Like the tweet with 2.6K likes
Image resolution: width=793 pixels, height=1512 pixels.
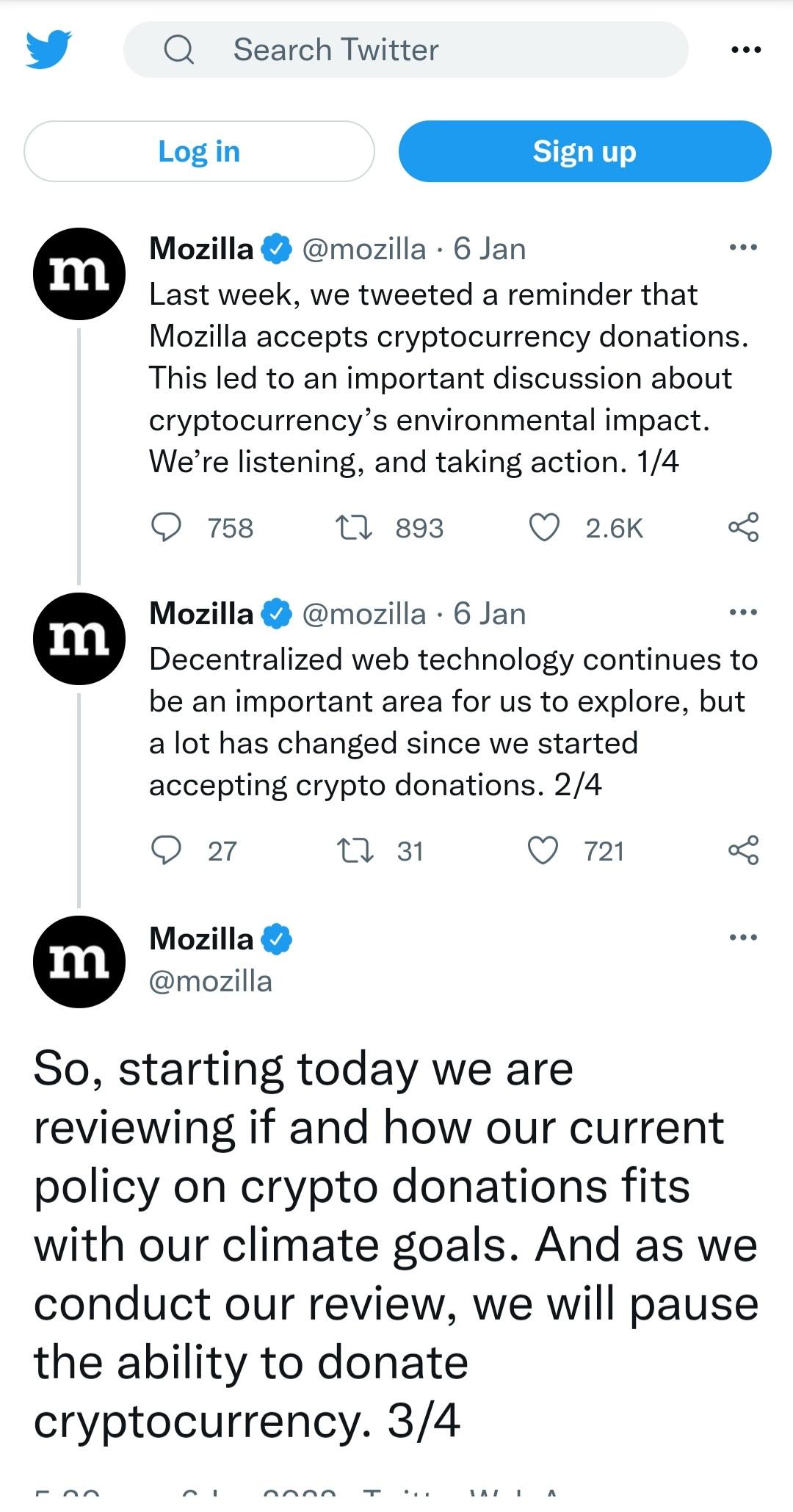544,527
